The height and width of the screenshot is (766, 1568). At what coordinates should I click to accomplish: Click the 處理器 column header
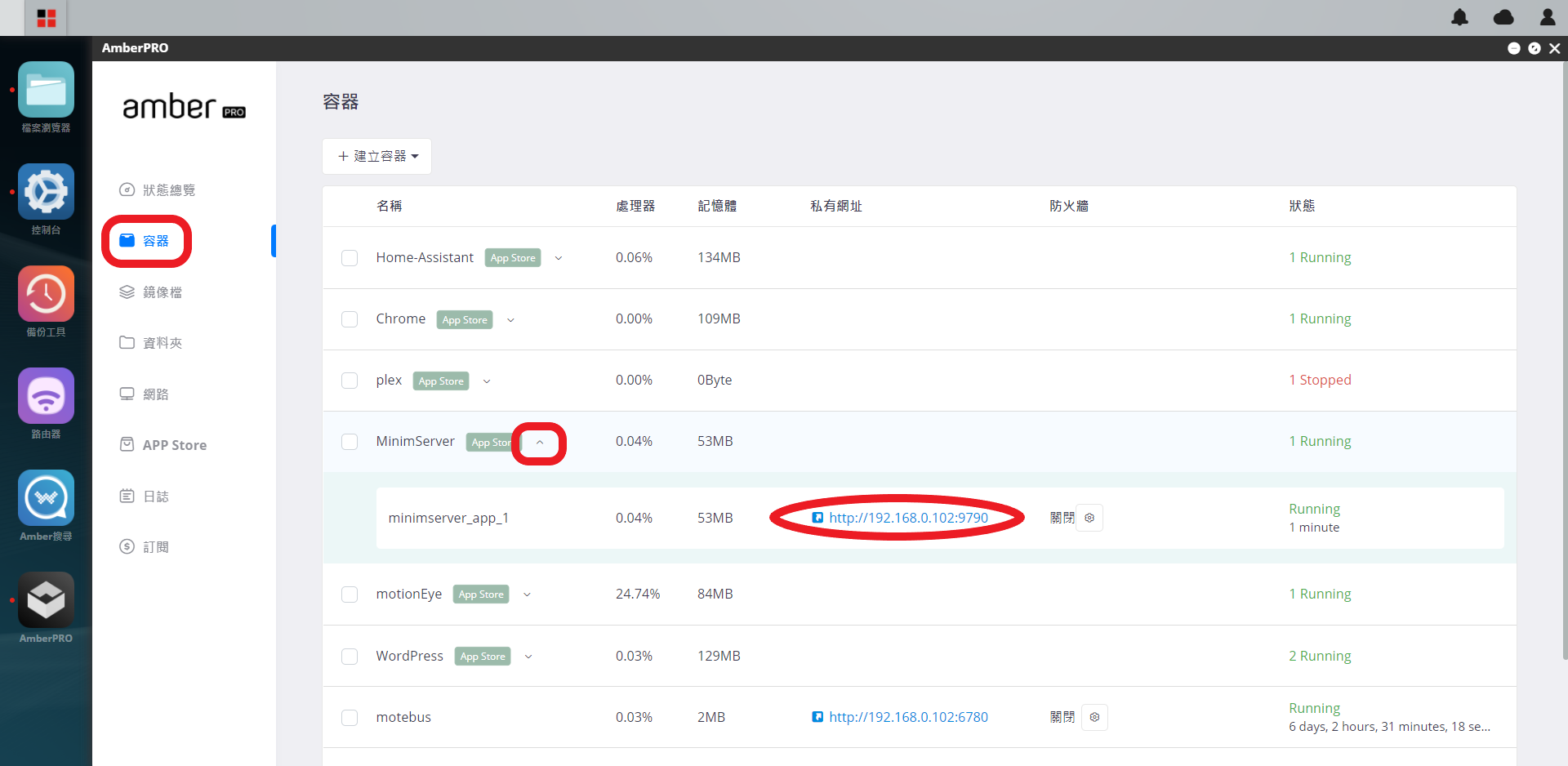(635, 206)
